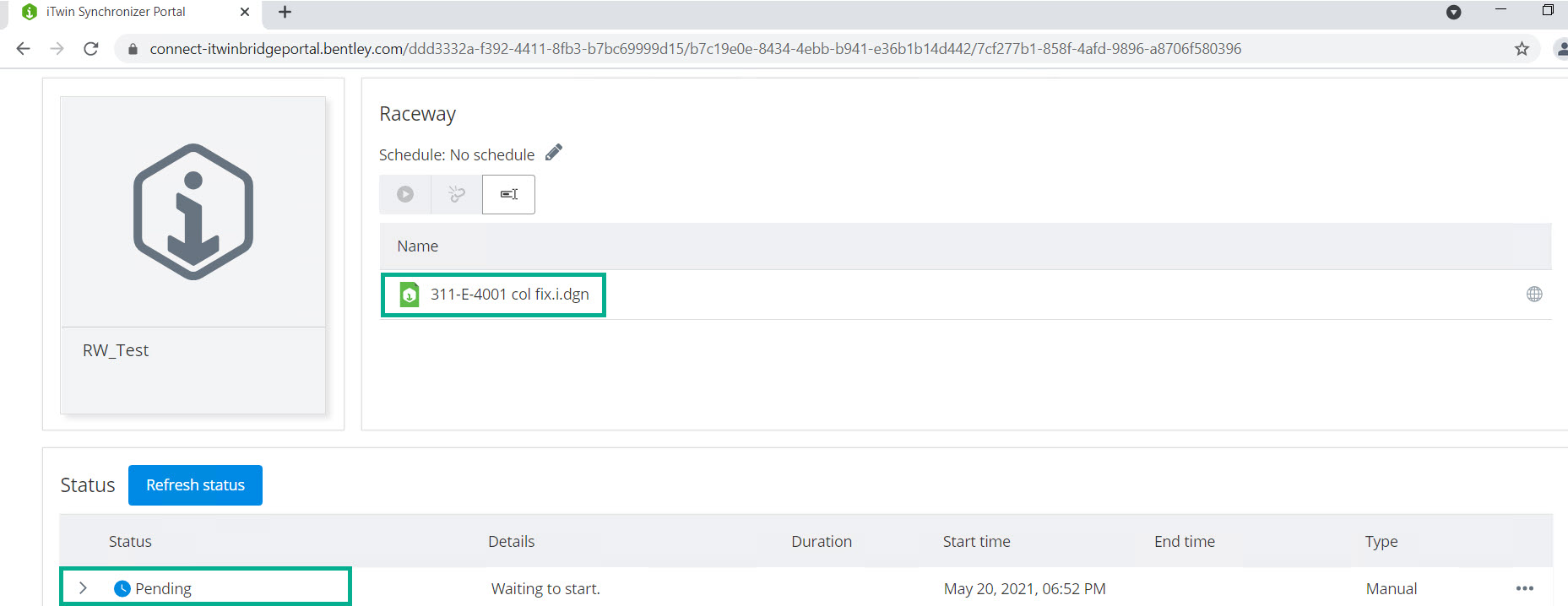1568x606 pixels.
Task: Click the May 20, 2021, 06:52 PM start time
Action: click(1025, 588)
